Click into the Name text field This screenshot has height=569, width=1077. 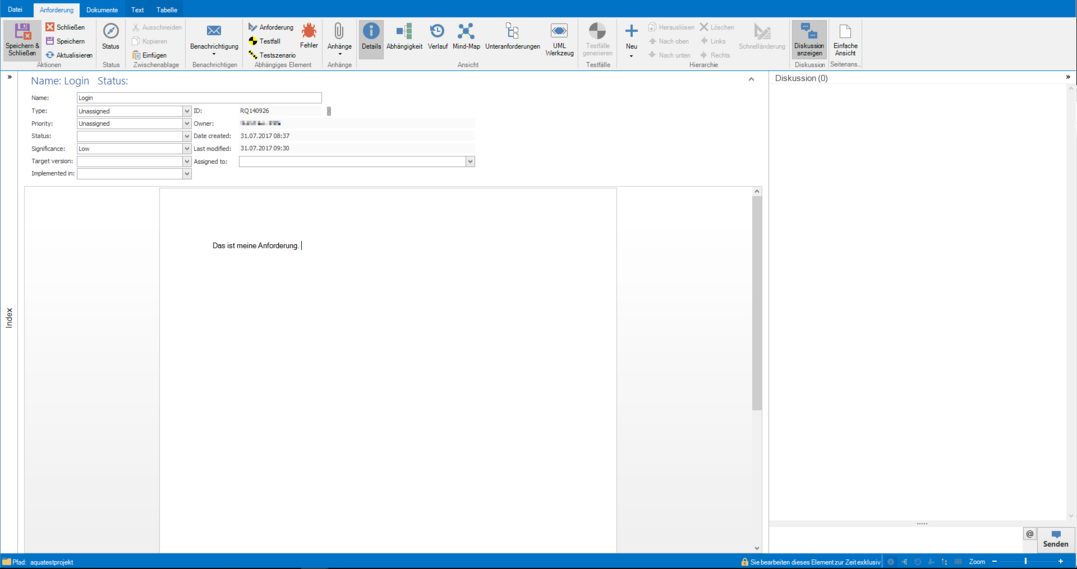tap(199, 98)
